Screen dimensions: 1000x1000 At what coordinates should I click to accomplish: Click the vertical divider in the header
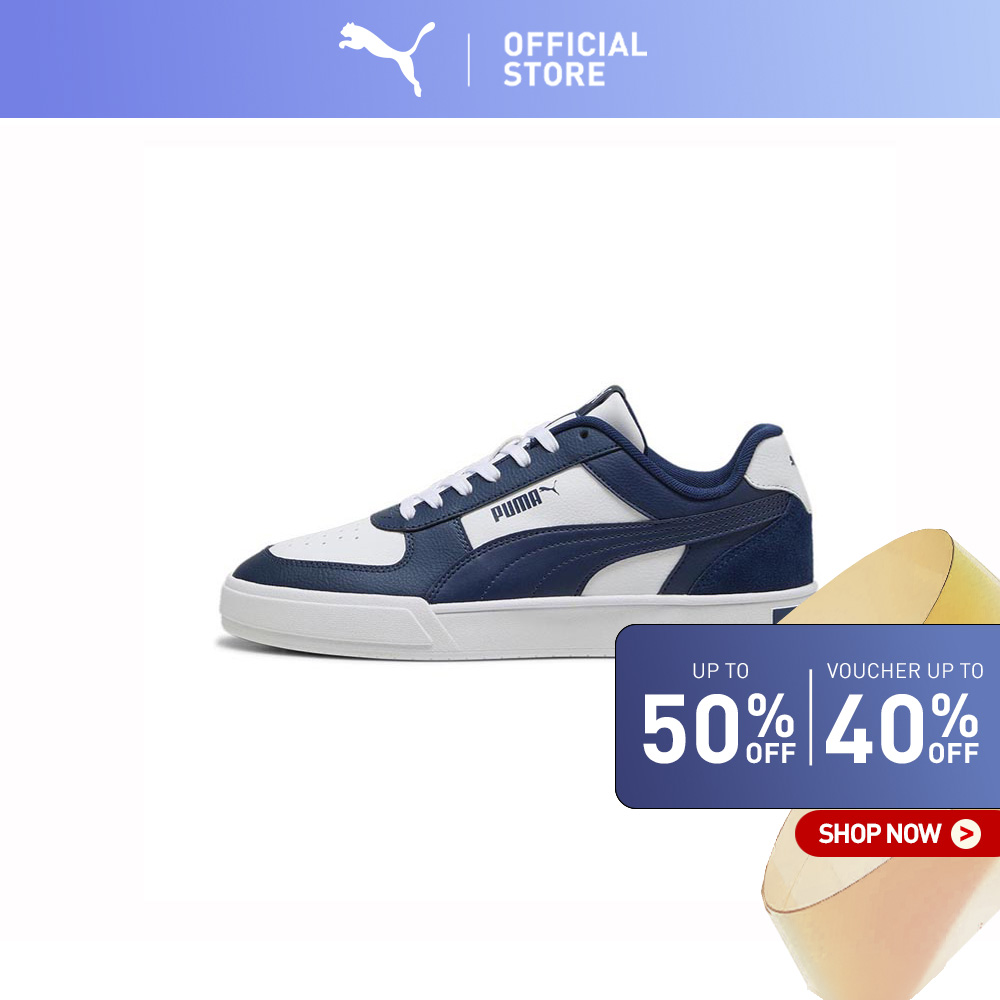pos(469,59)
